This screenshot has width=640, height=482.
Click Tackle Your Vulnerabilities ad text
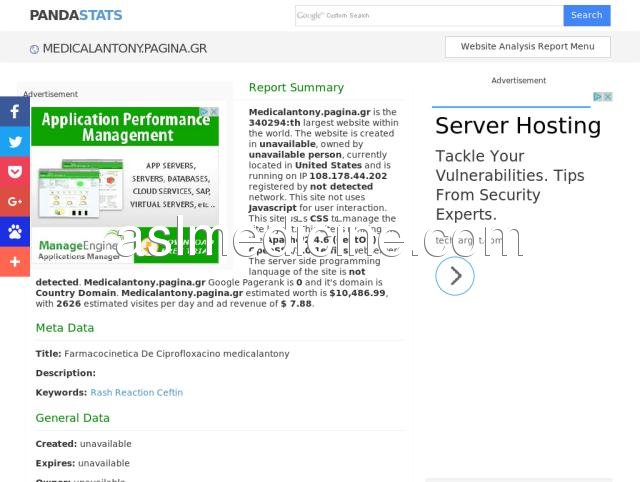[x=510, y=185]
